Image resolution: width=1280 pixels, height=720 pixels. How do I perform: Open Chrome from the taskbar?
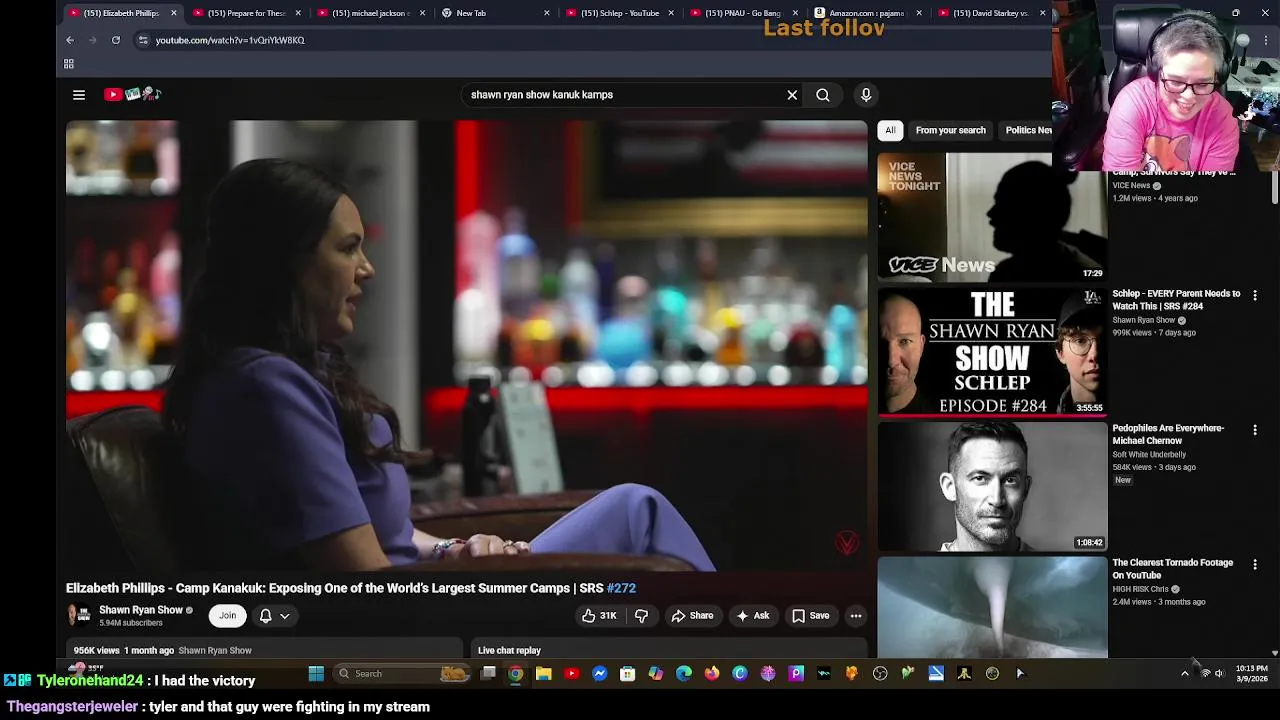(x=515, y=674)
